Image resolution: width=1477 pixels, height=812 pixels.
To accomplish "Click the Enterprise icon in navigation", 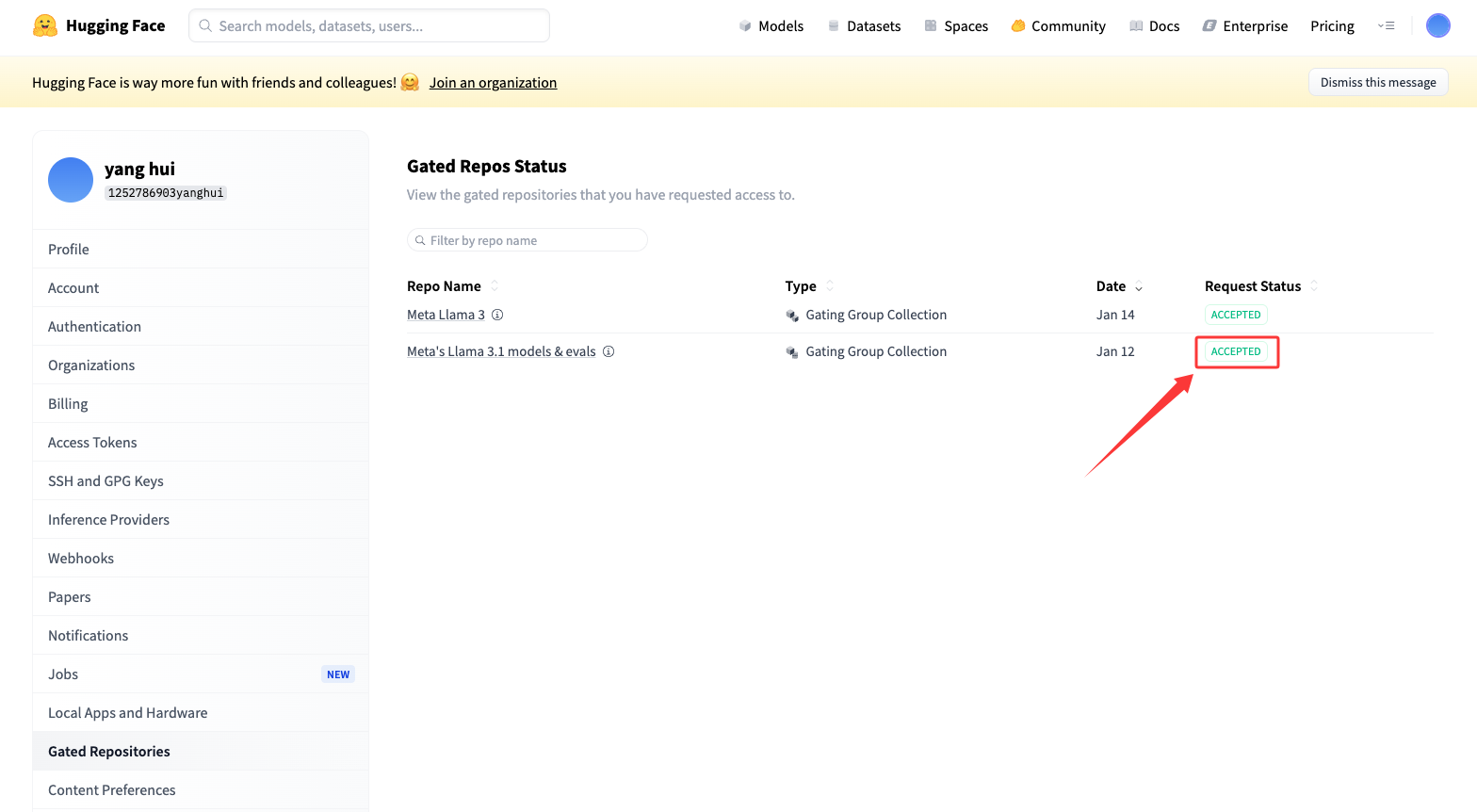I will [1209, 26].
